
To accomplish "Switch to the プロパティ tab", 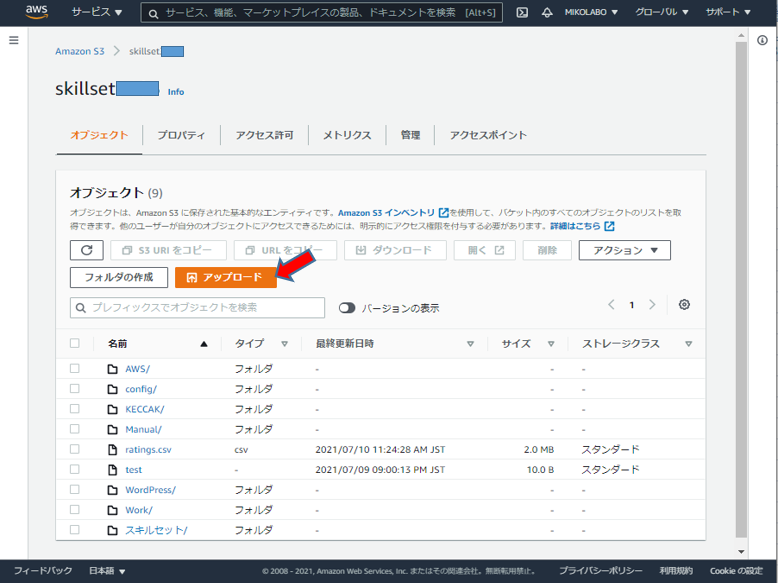I will click(x=181, y=135).
